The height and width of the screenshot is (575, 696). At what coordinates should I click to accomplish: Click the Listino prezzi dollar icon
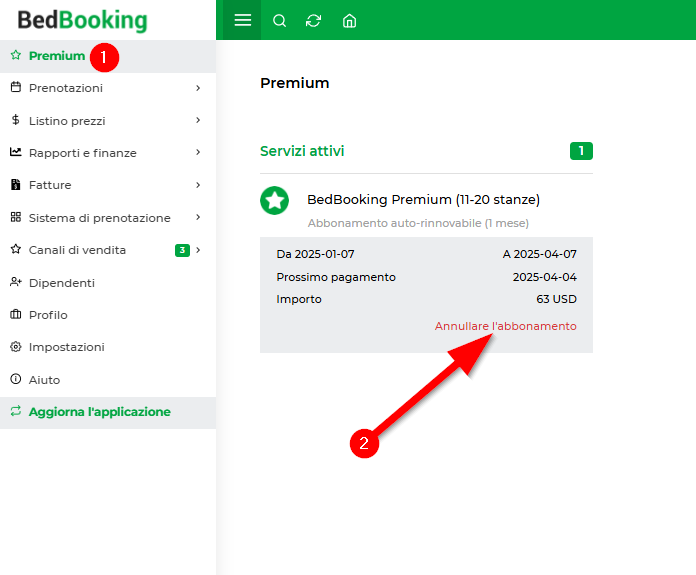click(16, 120)
